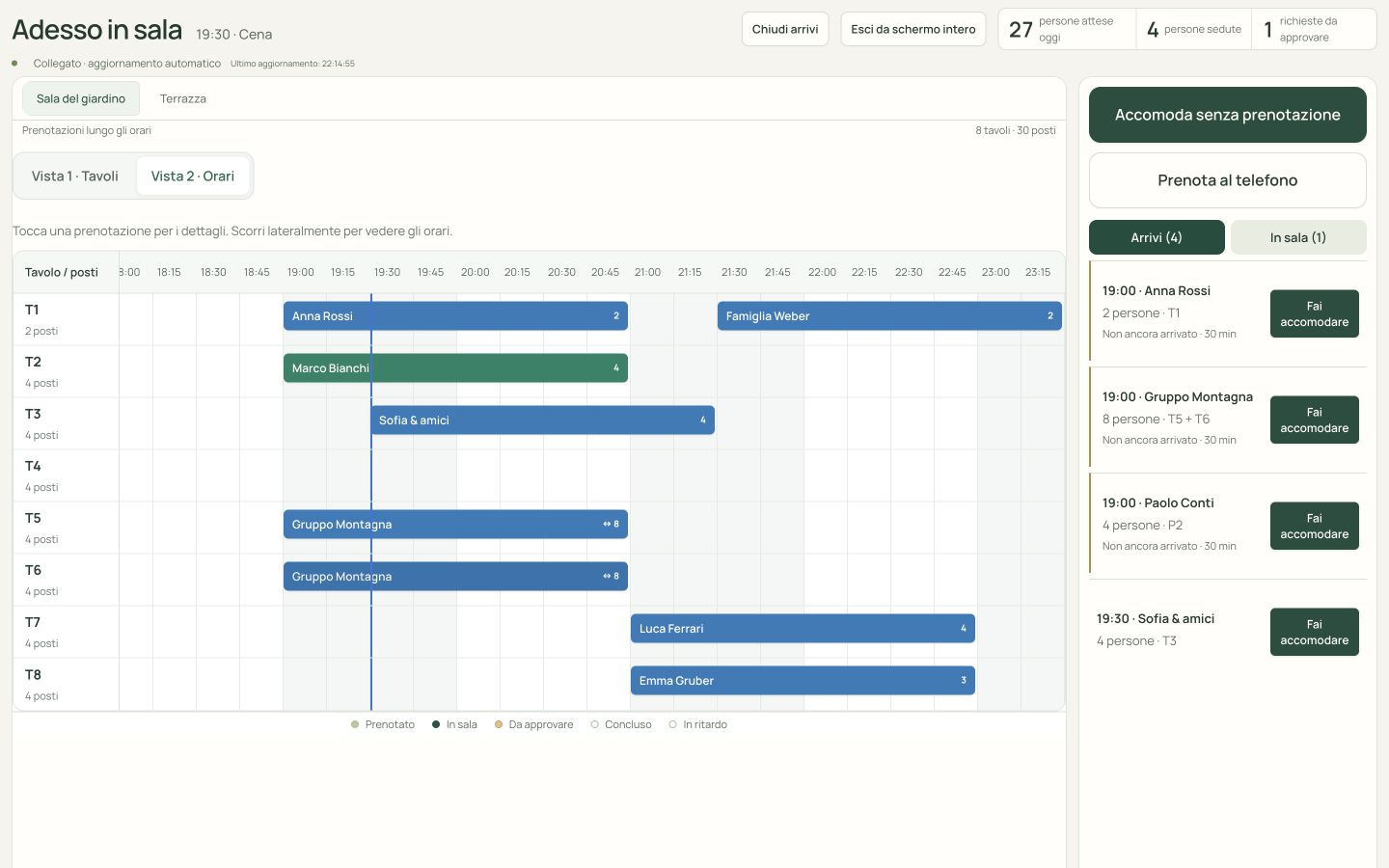
Task: Show the In sala (1) list
Action: click(x=1298, y=237)
